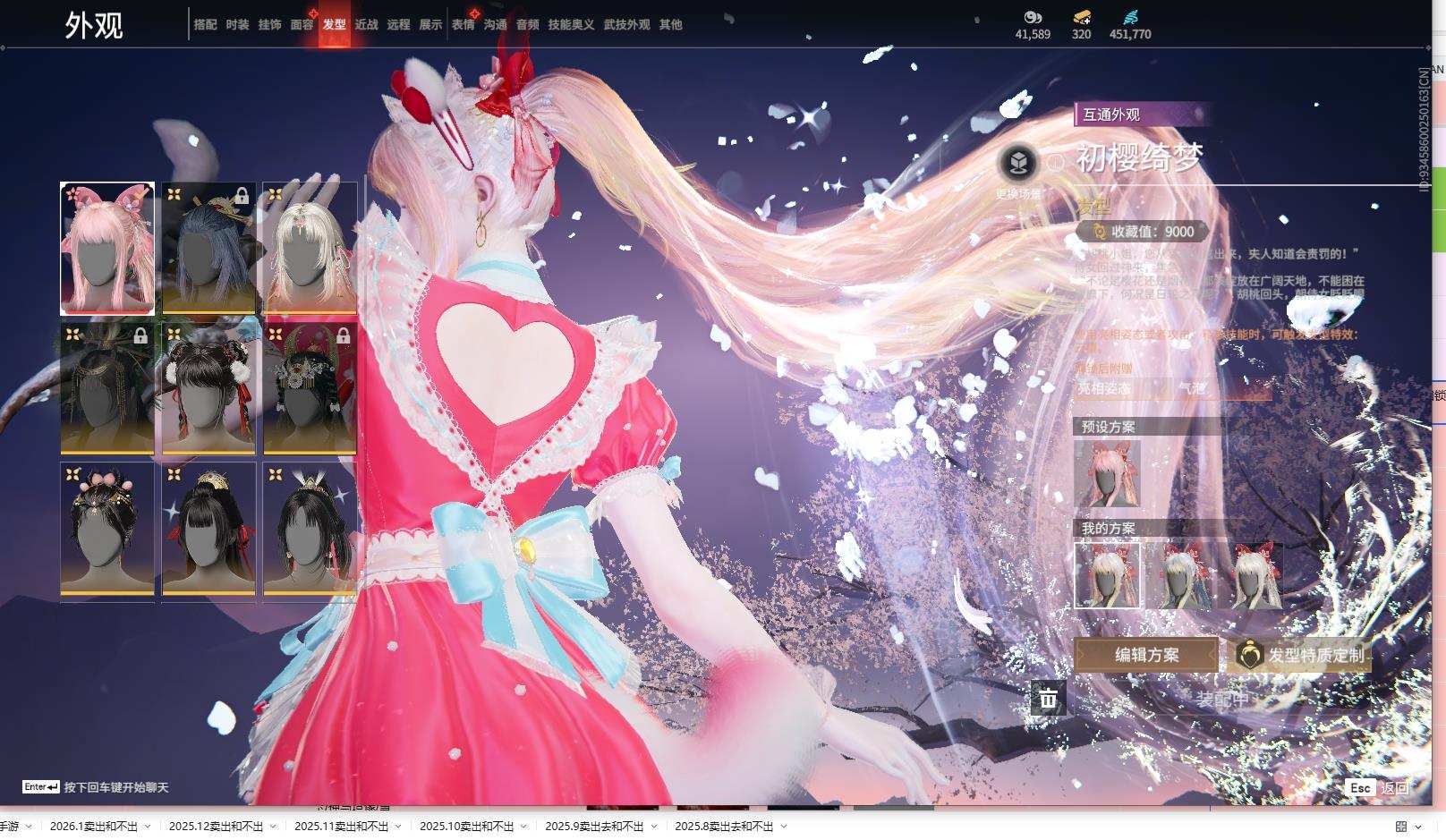Click the 装配中 equipped button
Image resolution: width=1446 pixels, height=840 pixels.
point(1222,700)
